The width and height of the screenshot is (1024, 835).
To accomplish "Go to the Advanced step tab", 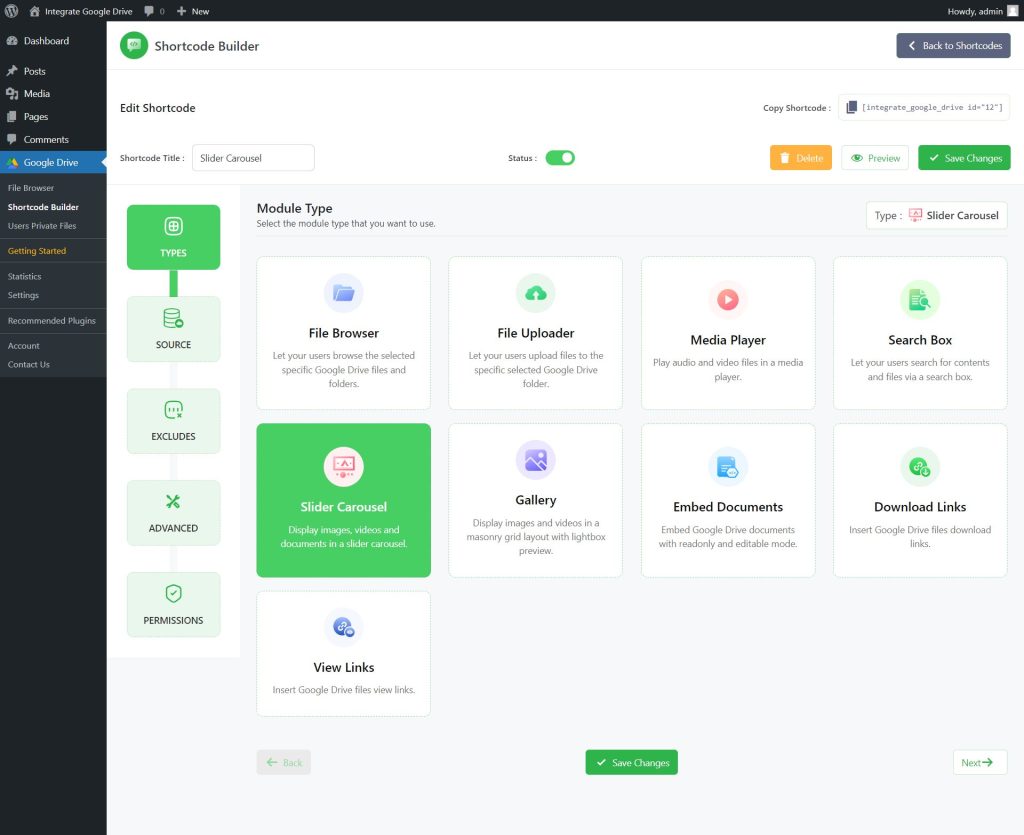I will pyautogui.click(x=173, y=513).
